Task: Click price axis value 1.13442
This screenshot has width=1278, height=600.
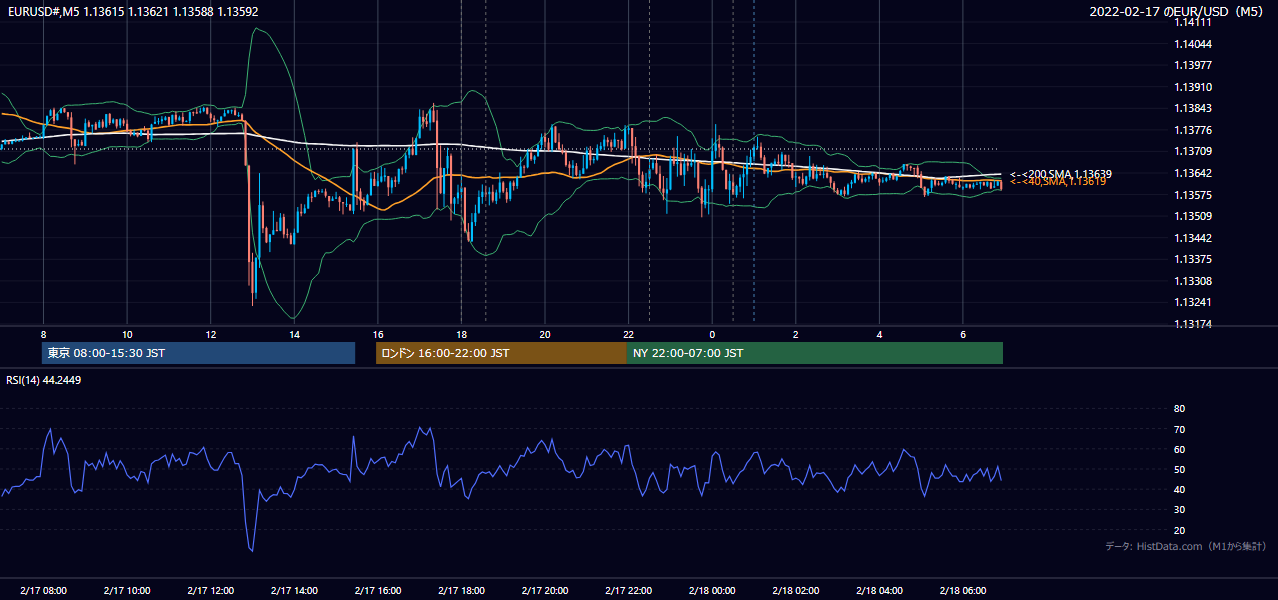Action: [1194, 238]
